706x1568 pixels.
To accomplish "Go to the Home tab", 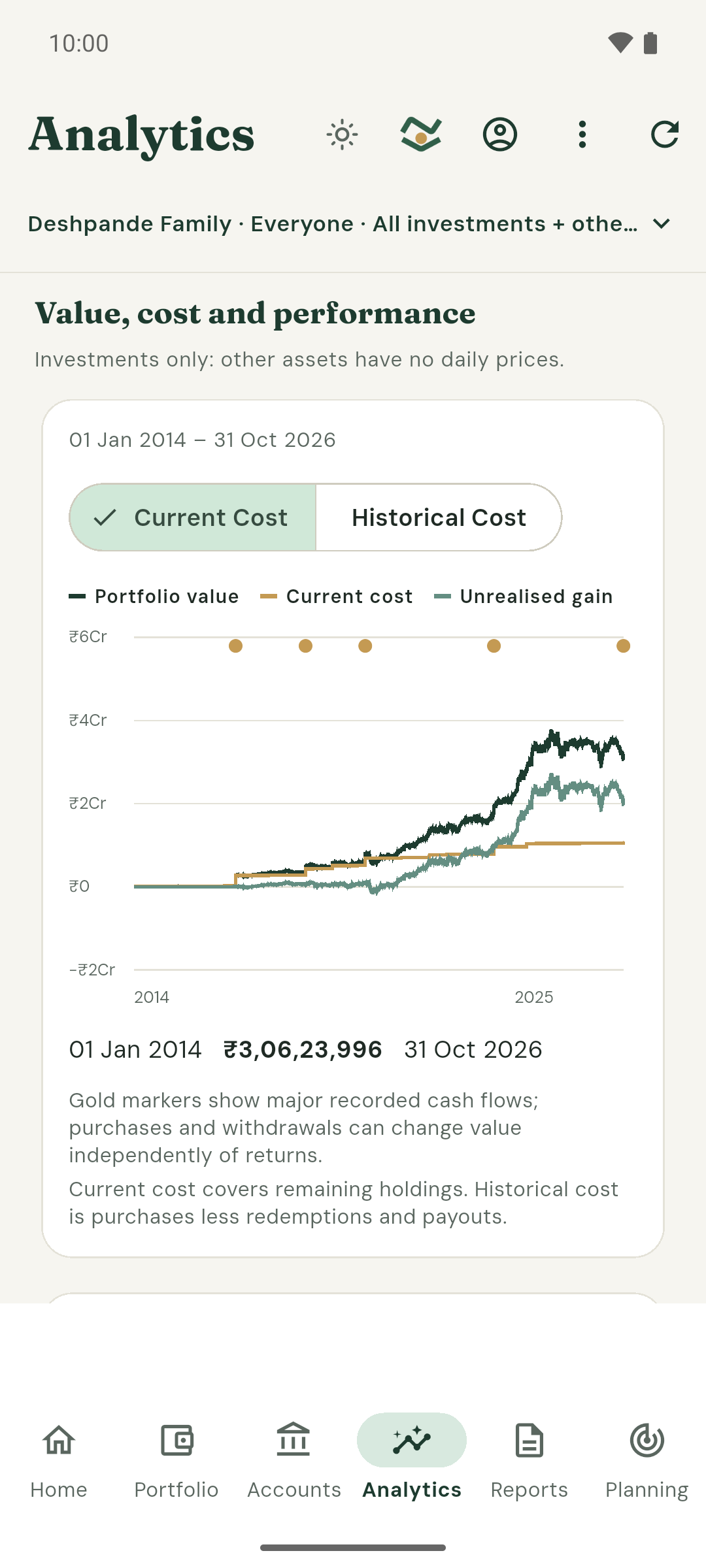I will point(59,1462).
